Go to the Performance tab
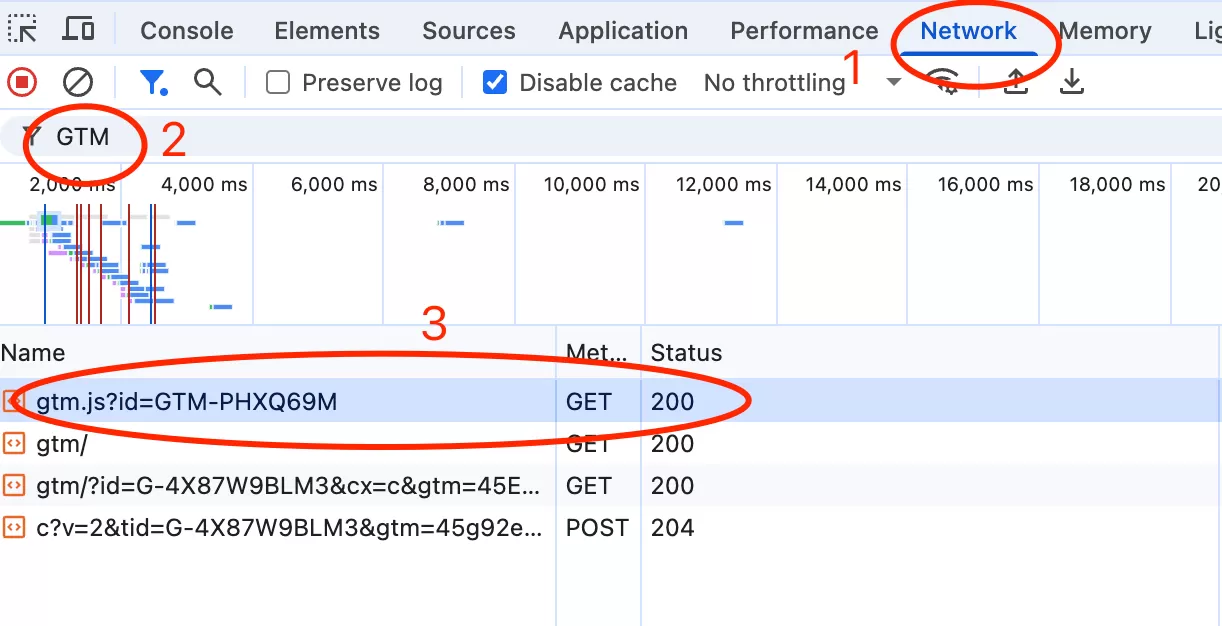The height and width of the screenshot is (626, 1222). [804, 31]
